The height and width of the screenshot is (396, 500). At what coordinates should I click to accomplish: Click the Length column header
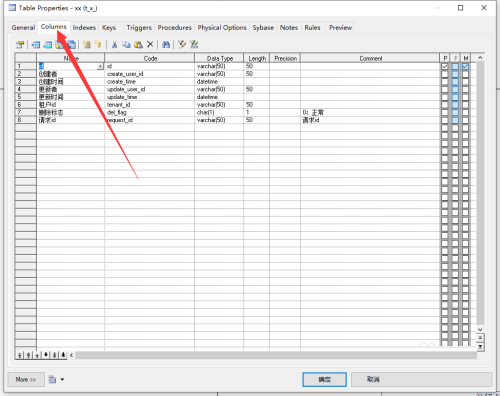coord(257,58)
